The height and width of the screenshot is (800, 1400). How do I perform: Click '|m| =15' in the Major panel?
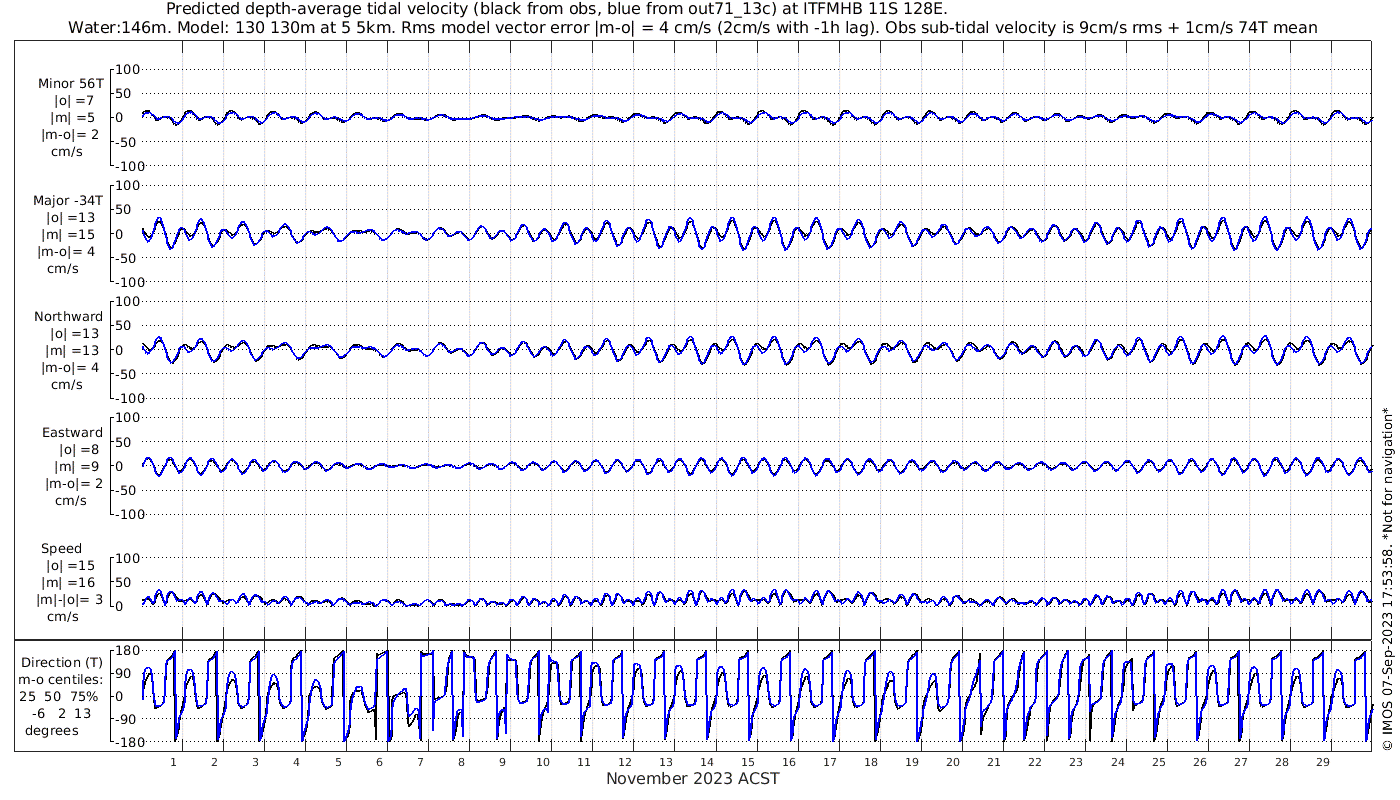point(72,234)
